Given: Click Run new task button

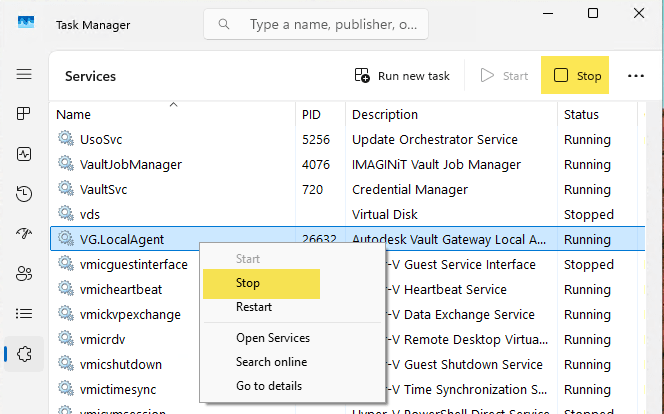Looking at the screenshot, I should tap(402, 76).
